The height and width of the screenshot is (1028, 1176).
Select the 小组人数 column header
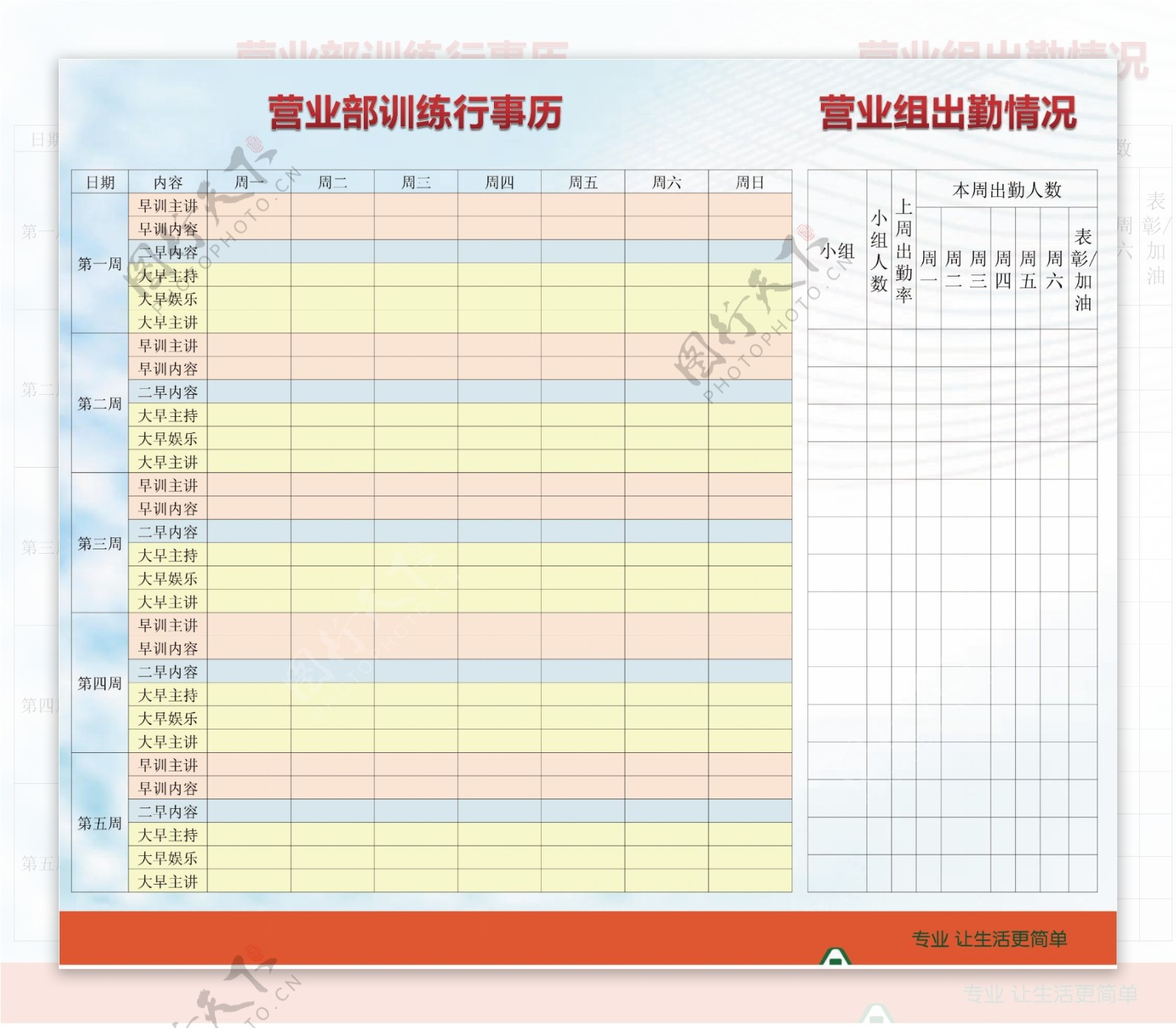tap(879, 250)
